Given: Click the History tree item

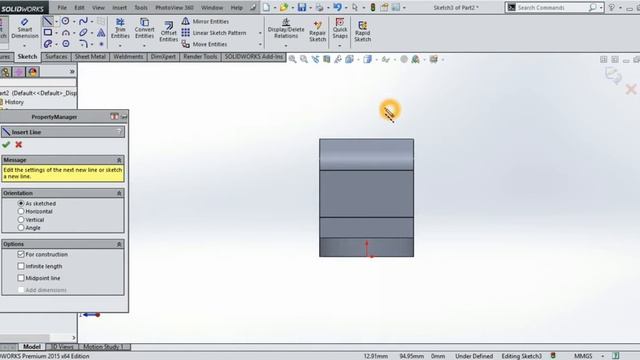Looking at the screenshot, I should (x=14, y=102).
